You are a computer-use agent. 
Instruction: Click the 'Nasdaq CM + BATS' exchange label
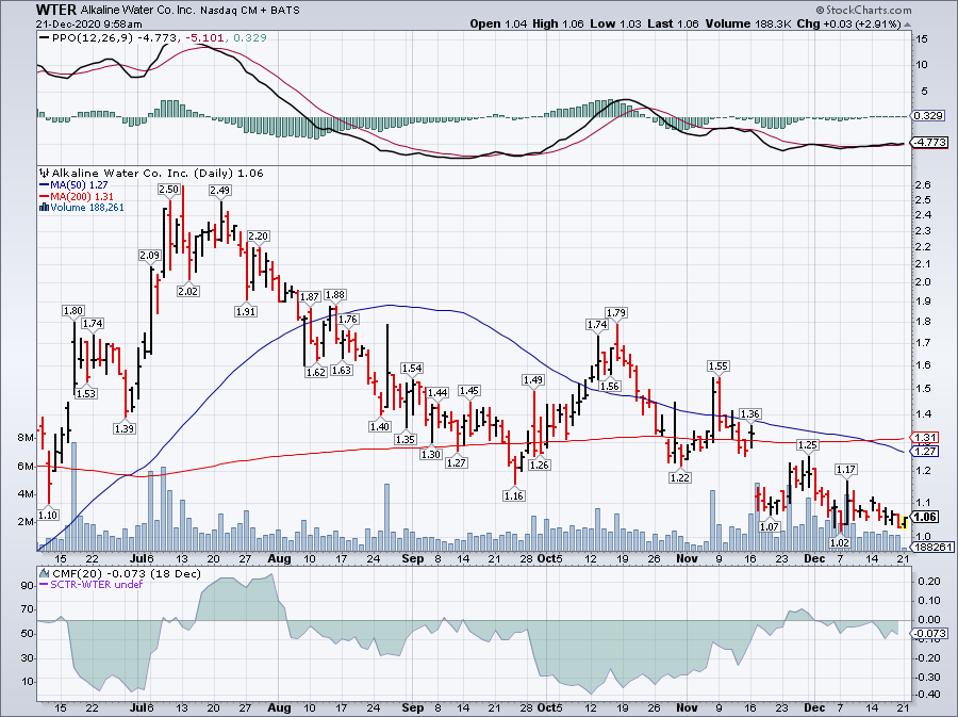point(249,10)
